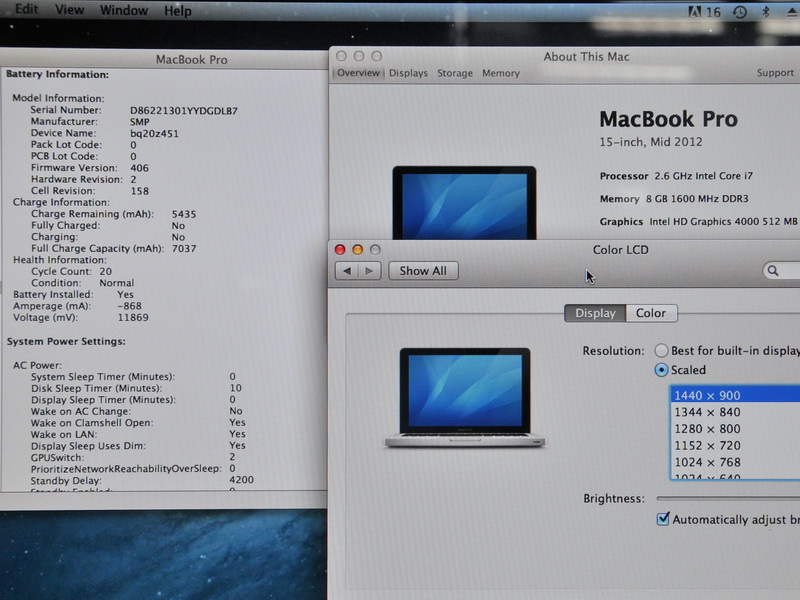Click the Cycle Count value 20
The height and width of the screenshot is (600, 800).
coord(106,271)
